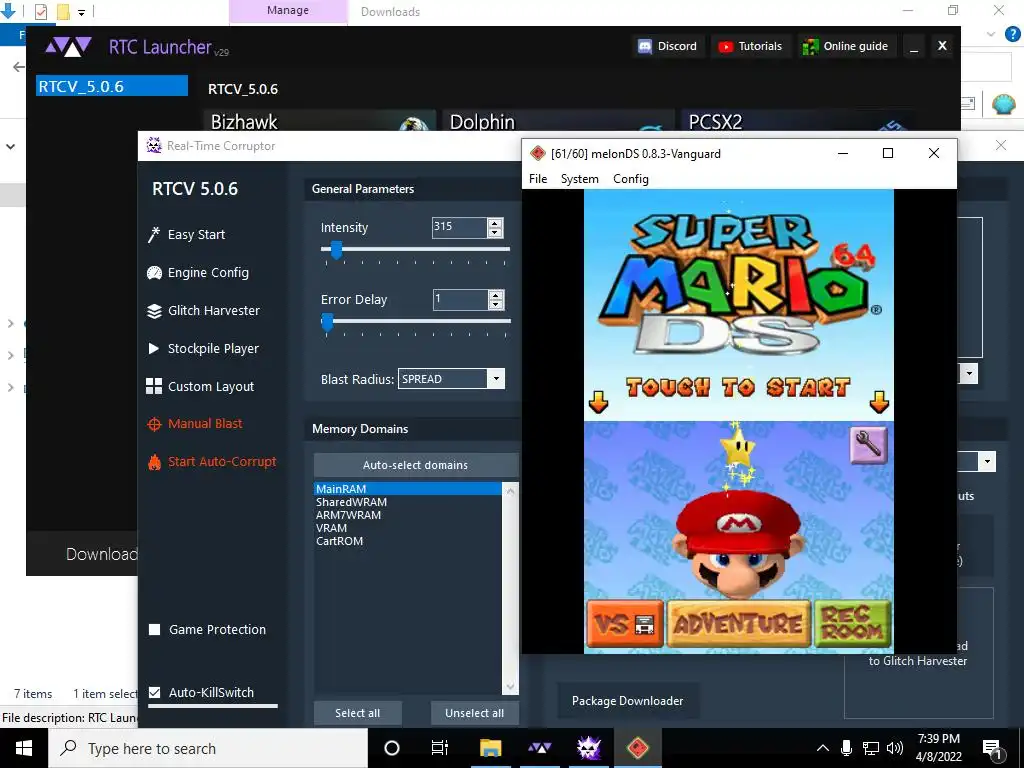This screenshot has width=1024, height=768.
Task: Disable the Auto-KillSwitch checkbox
Action: (155, 692)
